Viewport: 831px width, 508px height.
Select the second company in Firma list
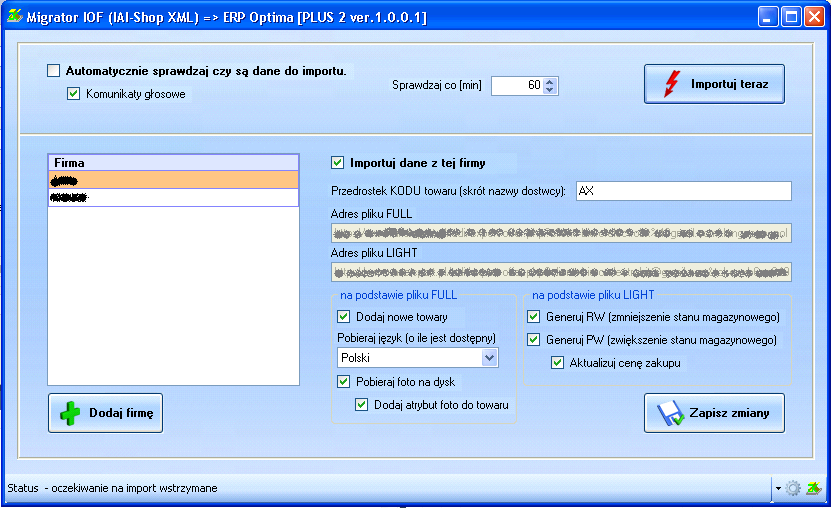click(x=173, y=198)
